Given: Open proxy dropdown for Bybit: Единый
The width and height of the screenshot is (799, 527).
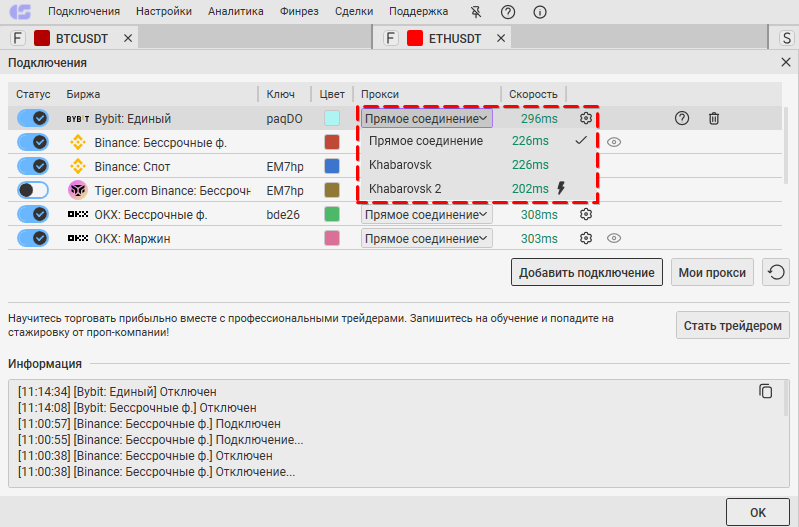Looking at the screenshot, I should click(427, 118).
